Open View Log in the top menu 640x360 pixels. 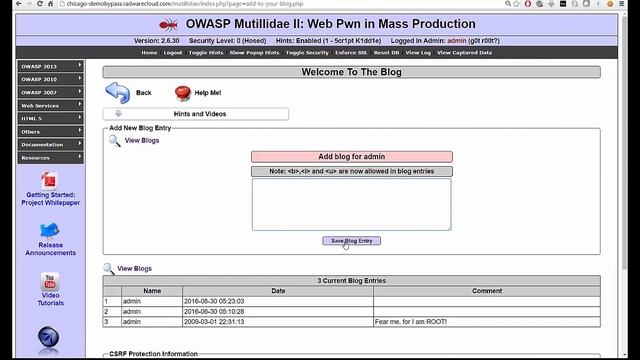tap(418, 53)
